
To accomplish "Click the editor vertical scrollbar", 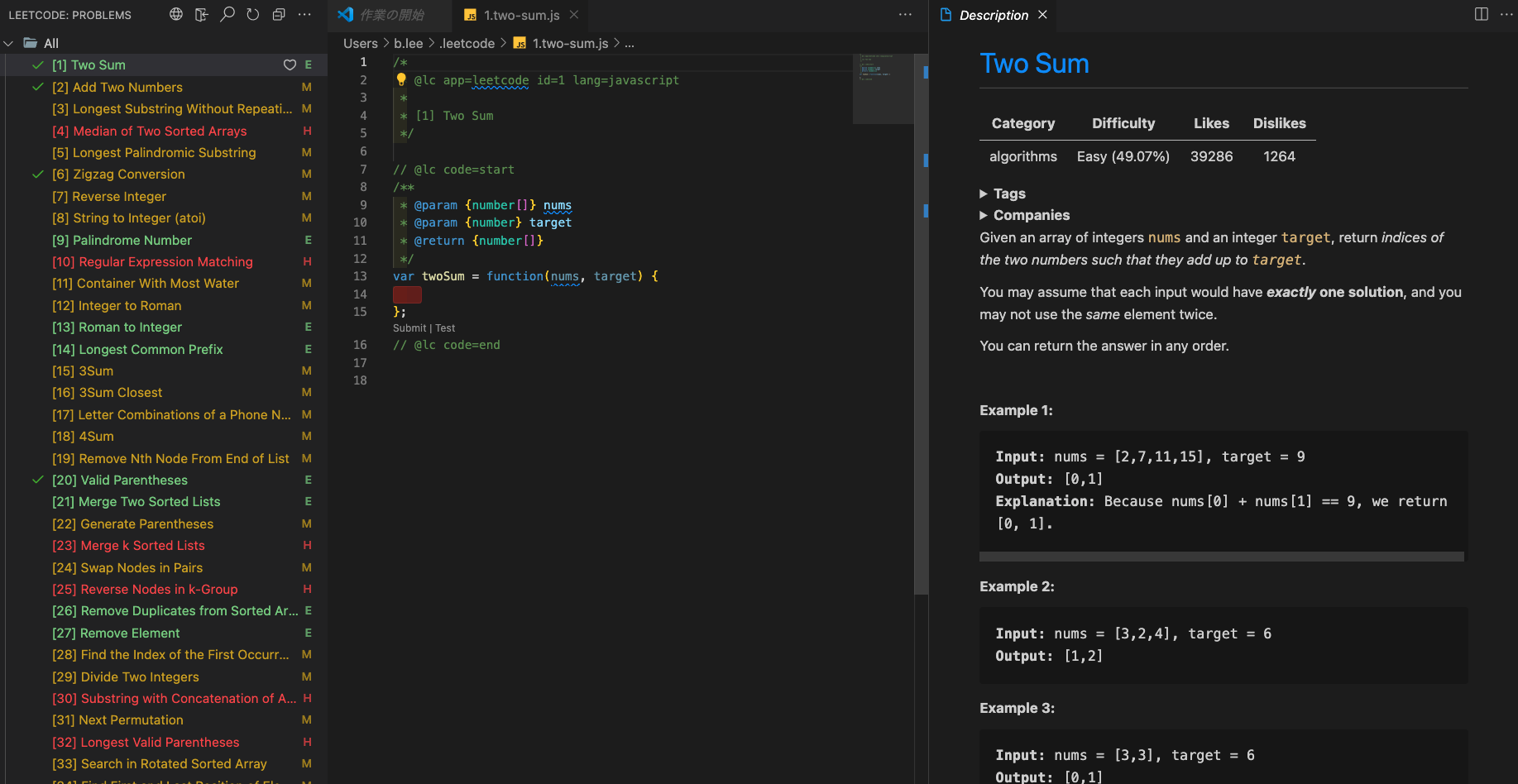I will tap(921, 324).
